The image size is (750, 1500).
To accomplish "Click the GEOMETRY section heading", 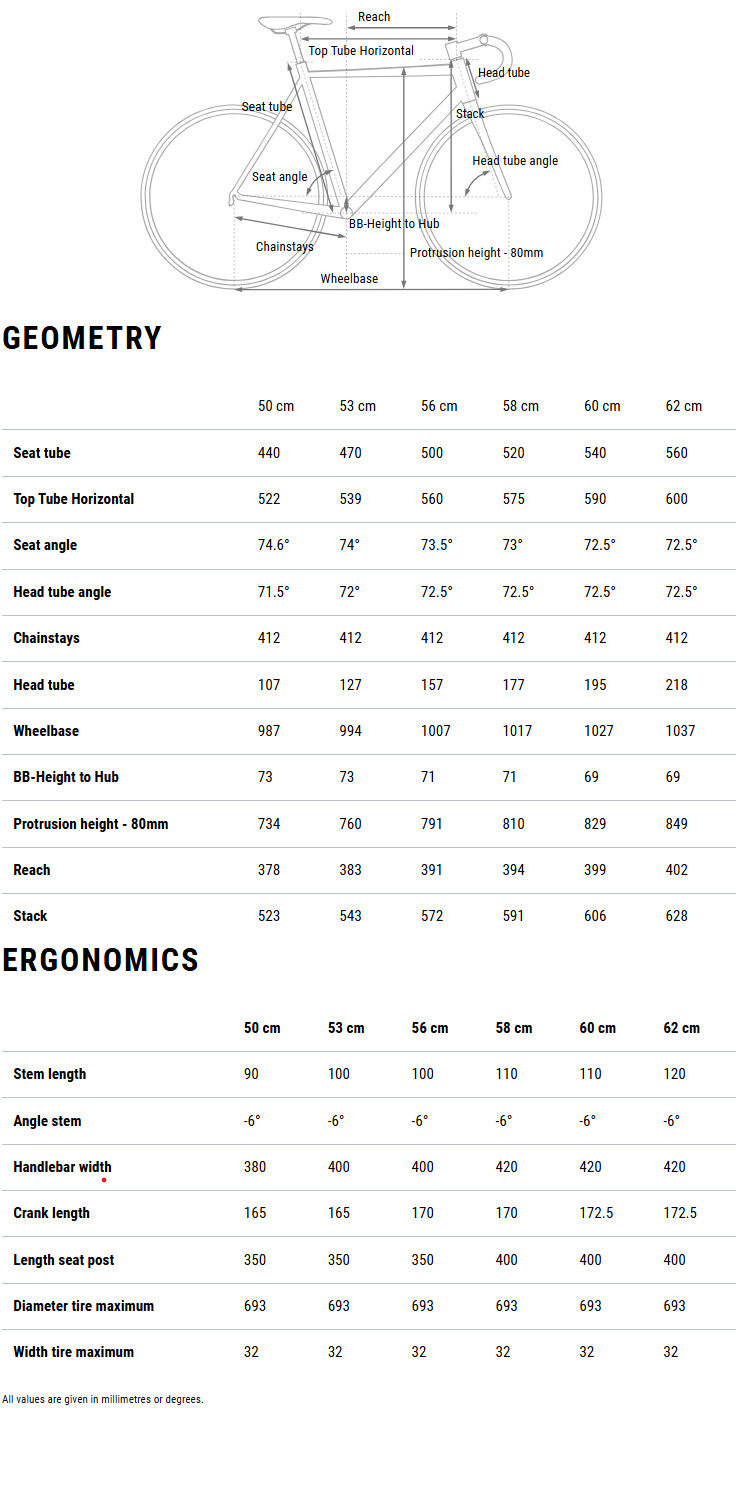I will click(x=82, y=338).
